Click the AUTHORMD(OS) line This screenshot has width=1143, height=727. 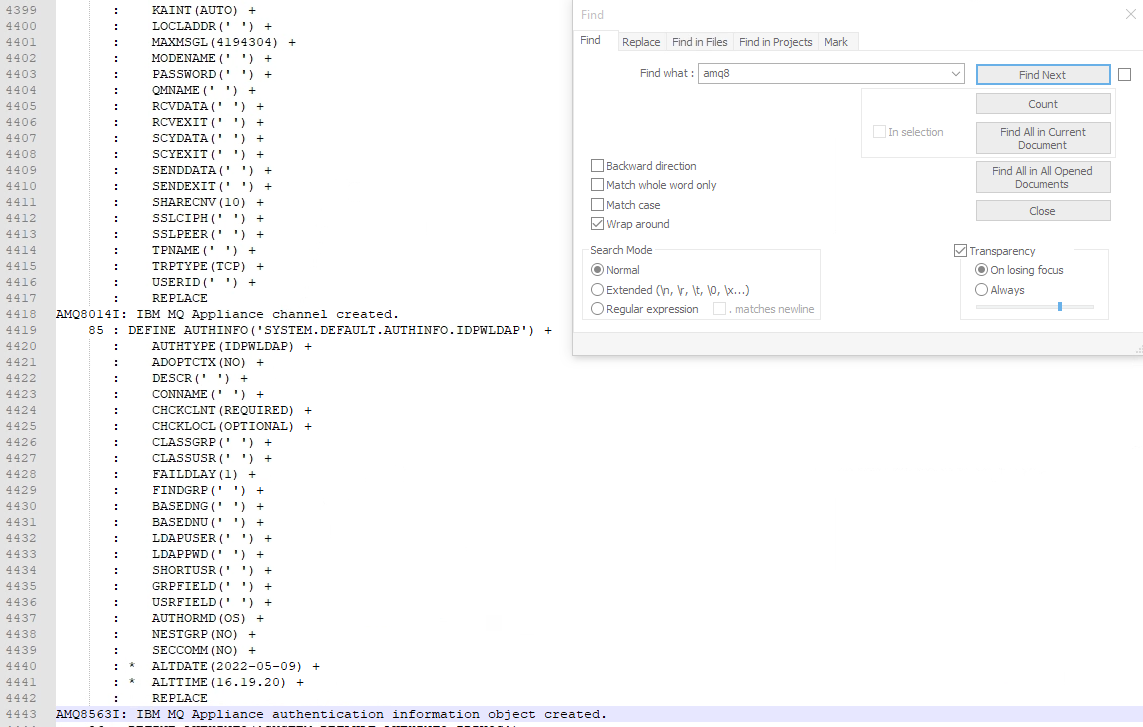coord(208,618)
